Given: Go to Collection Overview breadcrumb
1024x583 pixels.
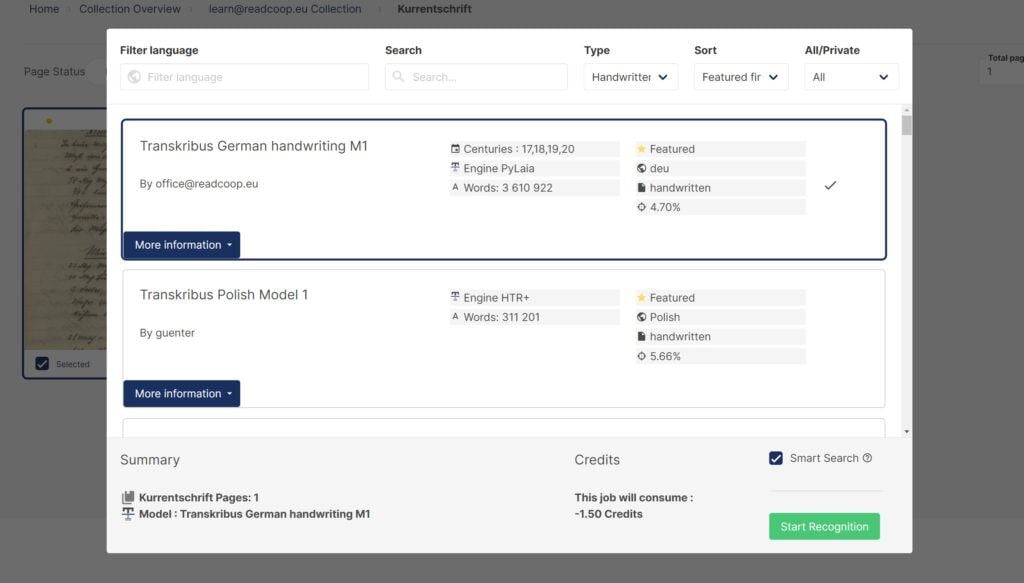Looking at the screenshot, I should coord(130,9).
